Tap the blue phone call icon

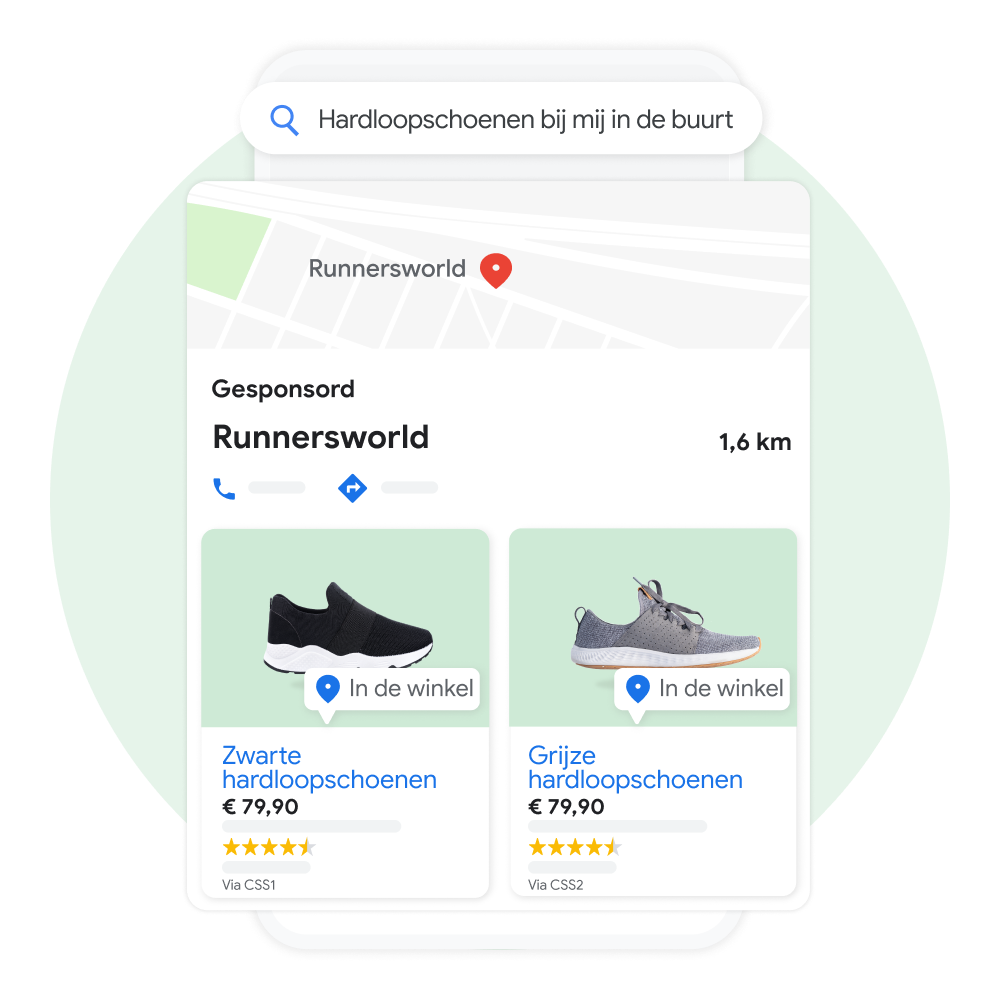(x=224, y=489)
